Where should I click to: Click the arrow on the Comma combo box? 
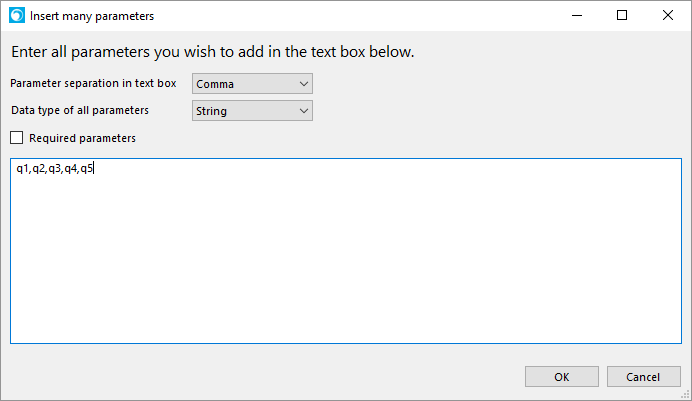(x=304, y=84)
